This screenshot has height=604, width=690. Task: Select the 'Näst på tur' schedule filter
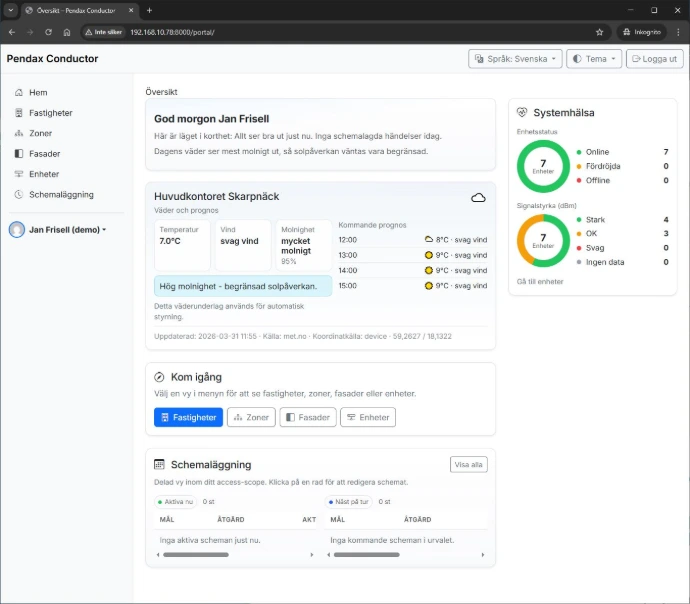coord(348,502)
